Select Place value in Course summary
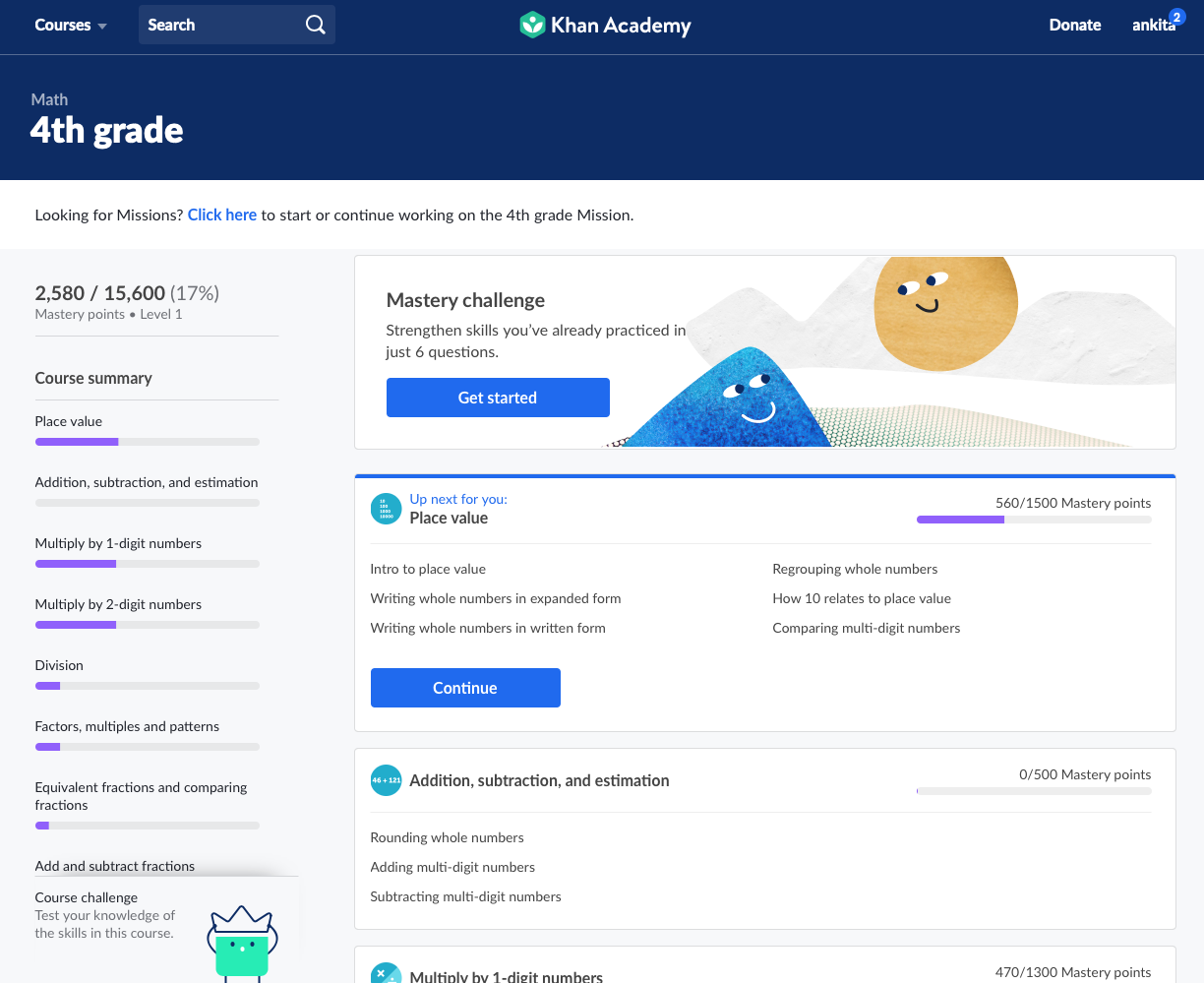Viewport: 1204px width, 983px height. (x=69, y=421)
